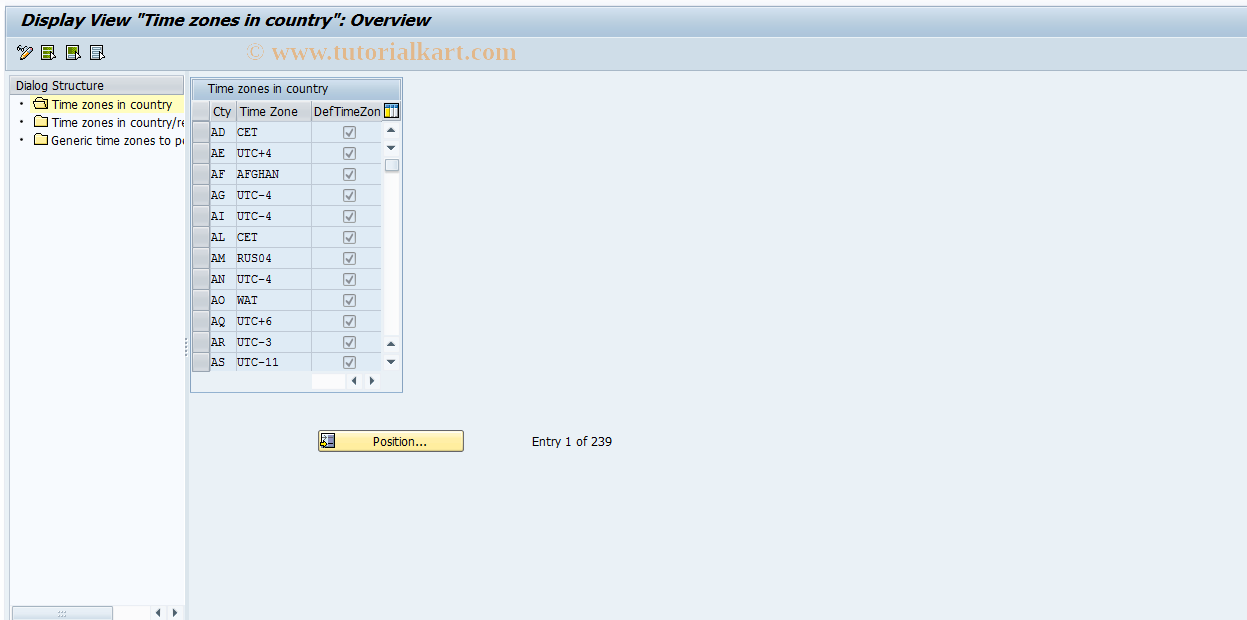This screenshot has height=620, width=1247.
Task: Toggle the DefTimeZone checkbox for country AE
Action: click(348, 152)
